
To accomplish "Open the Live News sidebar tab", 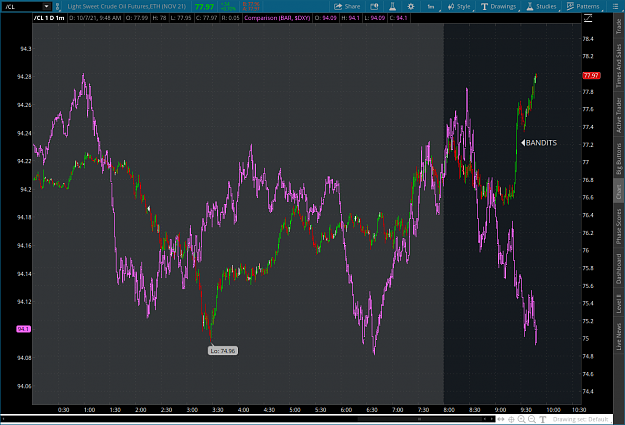I will click(x=619, y=336).
